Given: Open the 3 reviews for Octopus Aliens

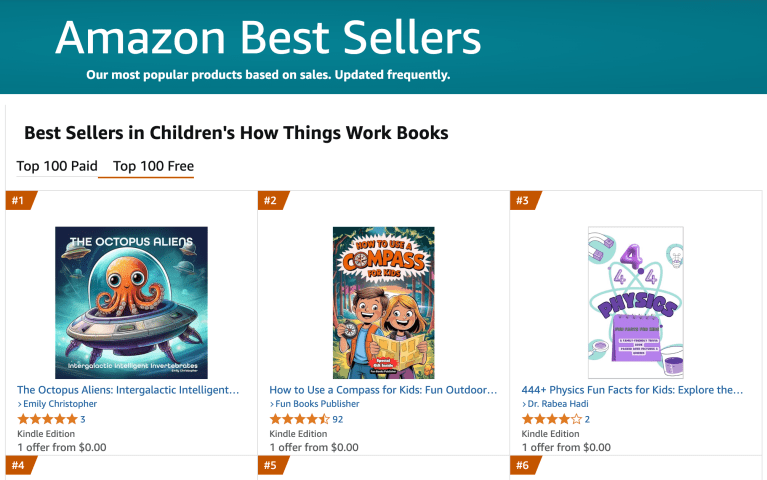Looking at the screenshot, I should click(x=83, y=419).
